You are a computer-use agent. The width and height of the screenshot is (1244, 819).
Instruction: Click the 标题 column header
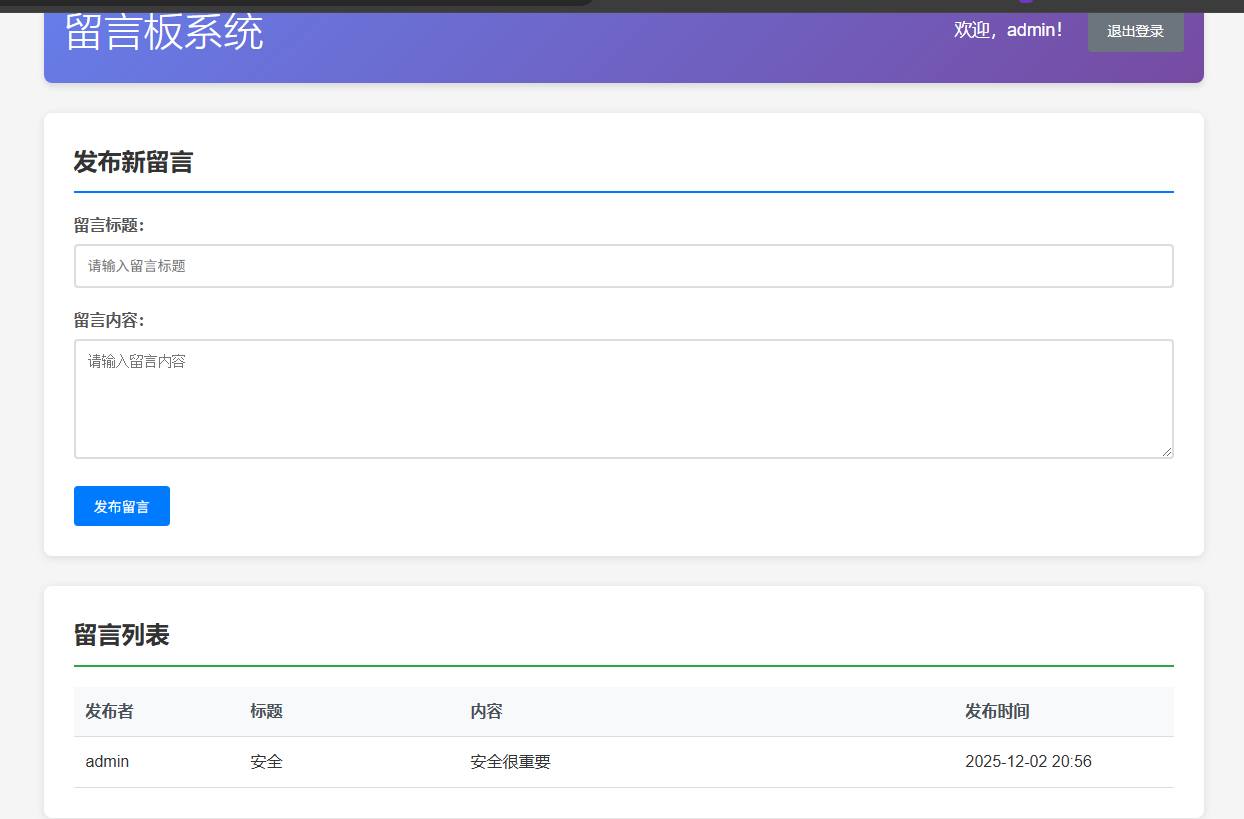click(x=266, y=712)
